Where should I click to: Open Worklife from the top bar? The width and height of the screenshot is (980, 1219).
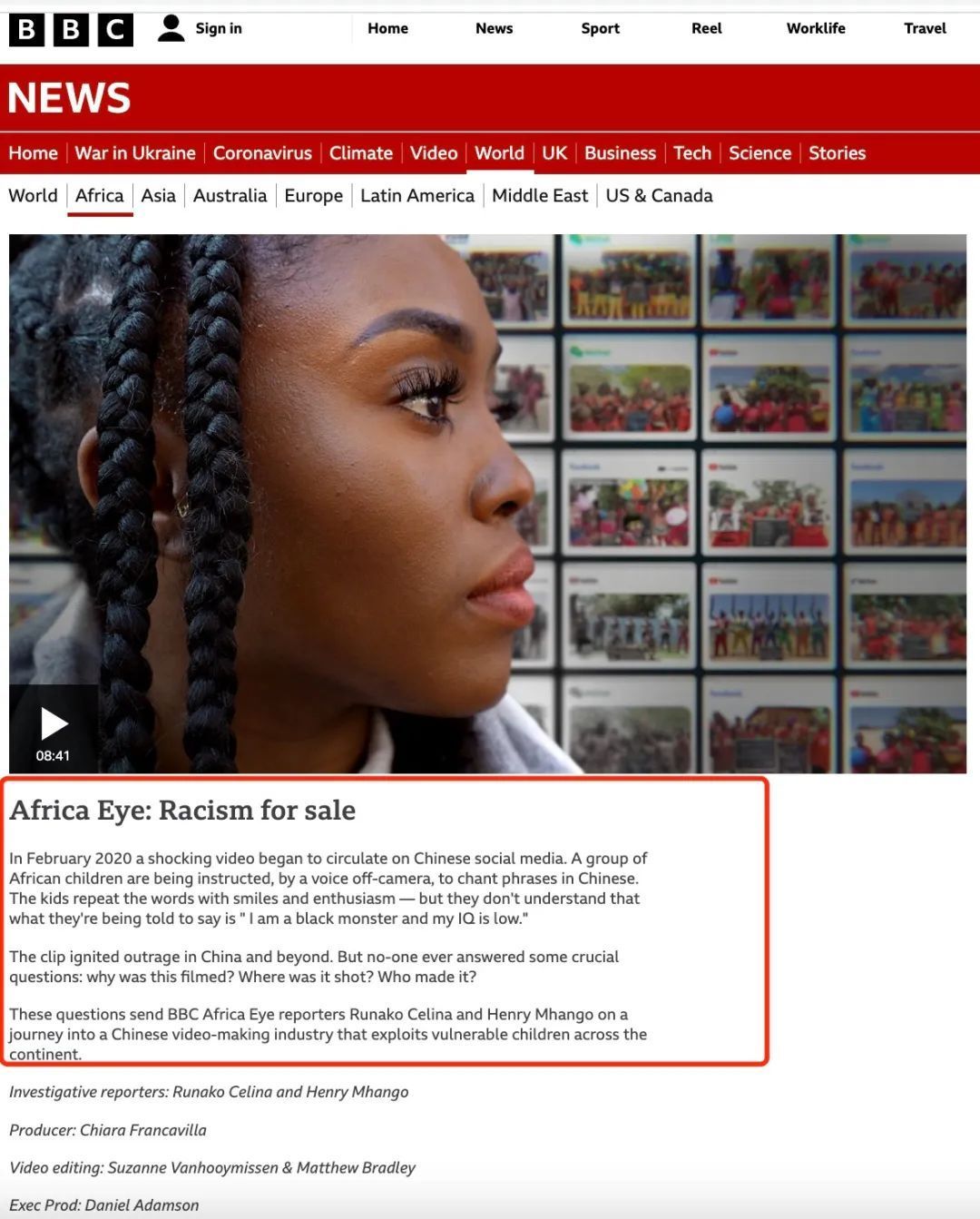815,28
